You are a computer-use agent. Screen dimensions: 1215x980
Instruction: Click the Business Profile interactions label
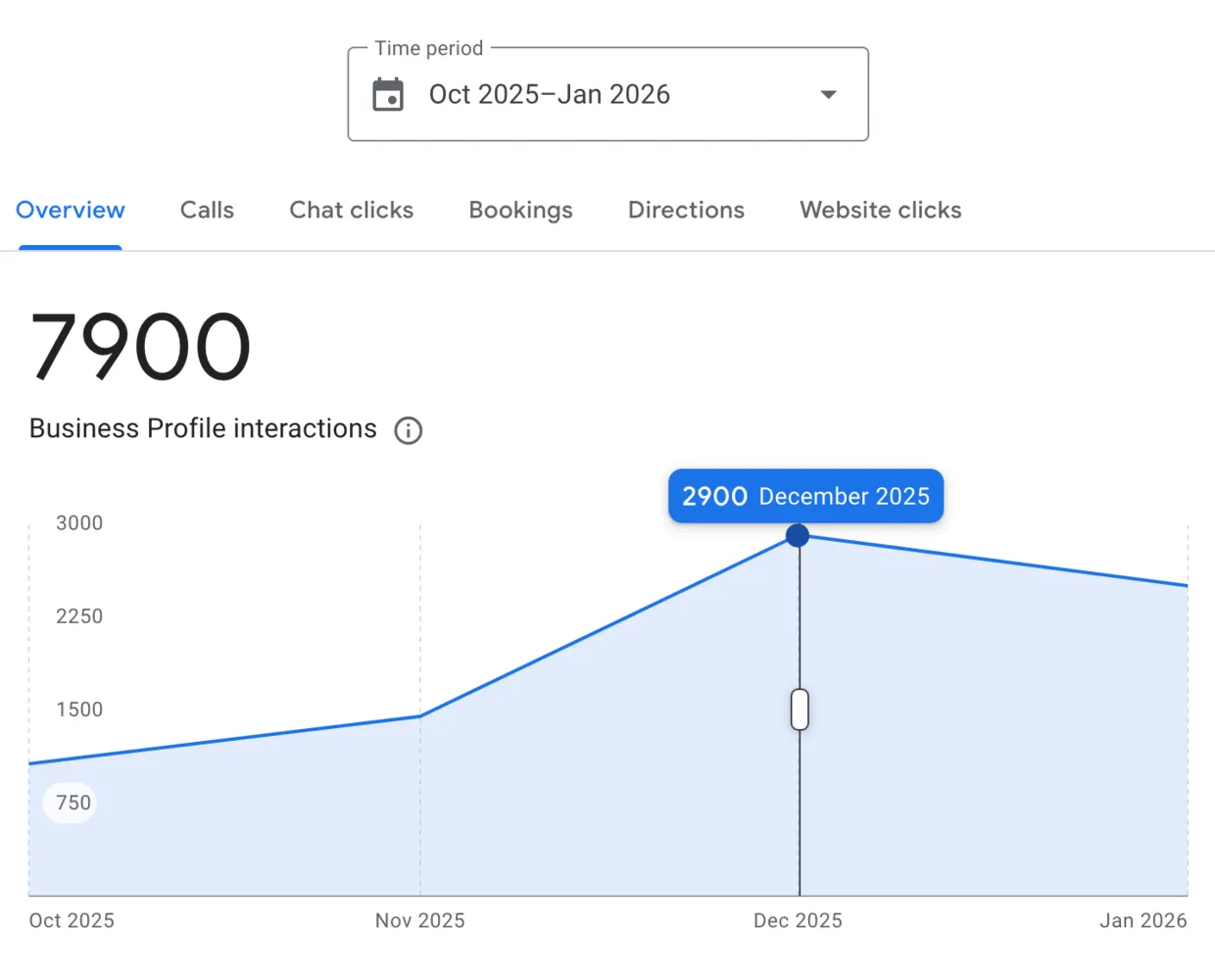pos(202,428)
